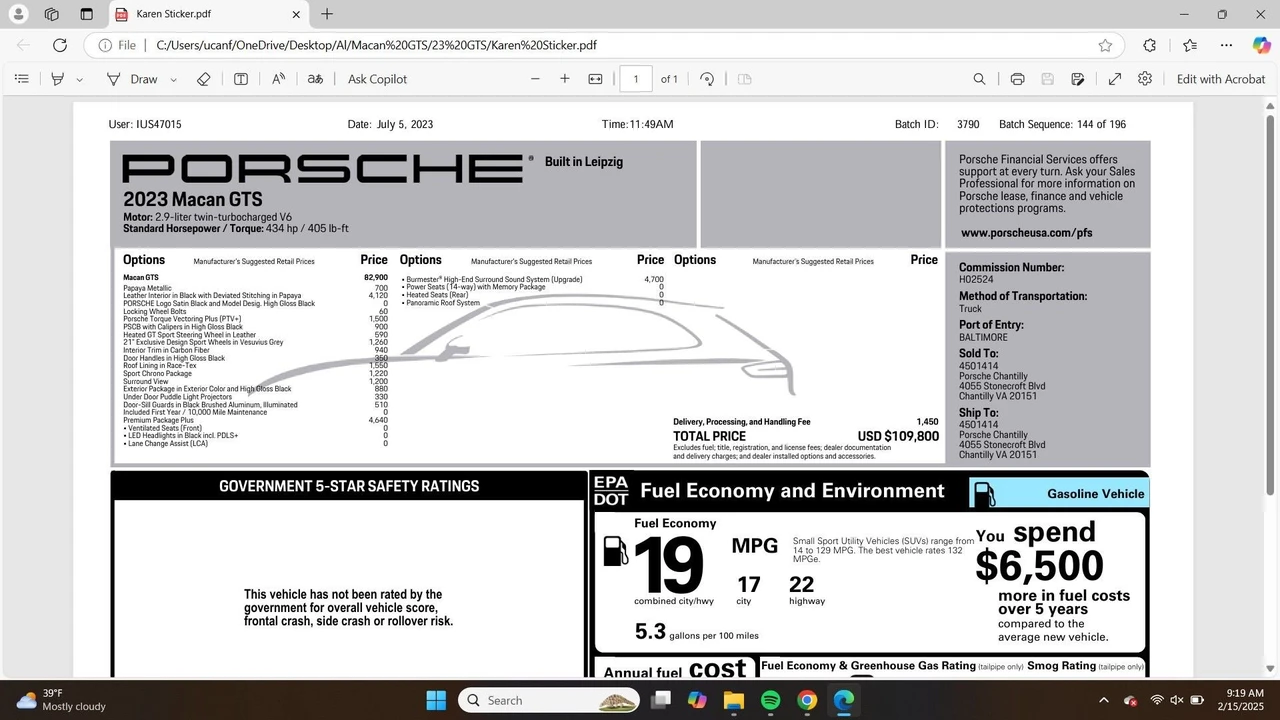1280x720 pixels.
Task: Open PDF viewer settings gear
Action: click(1145, 79)
